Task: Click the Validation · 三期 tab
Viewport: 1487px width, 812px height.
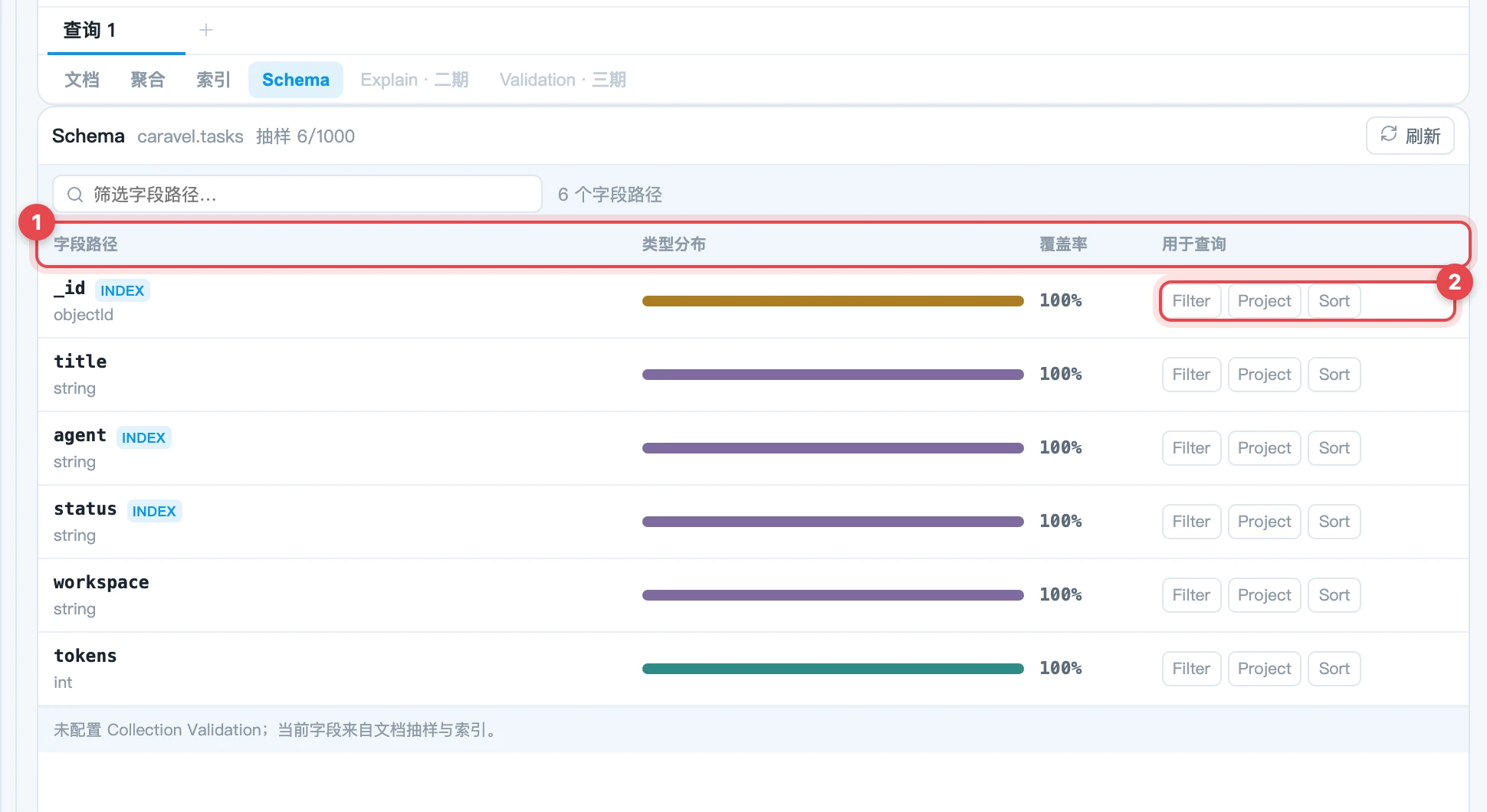Action: tap(563, 80)
